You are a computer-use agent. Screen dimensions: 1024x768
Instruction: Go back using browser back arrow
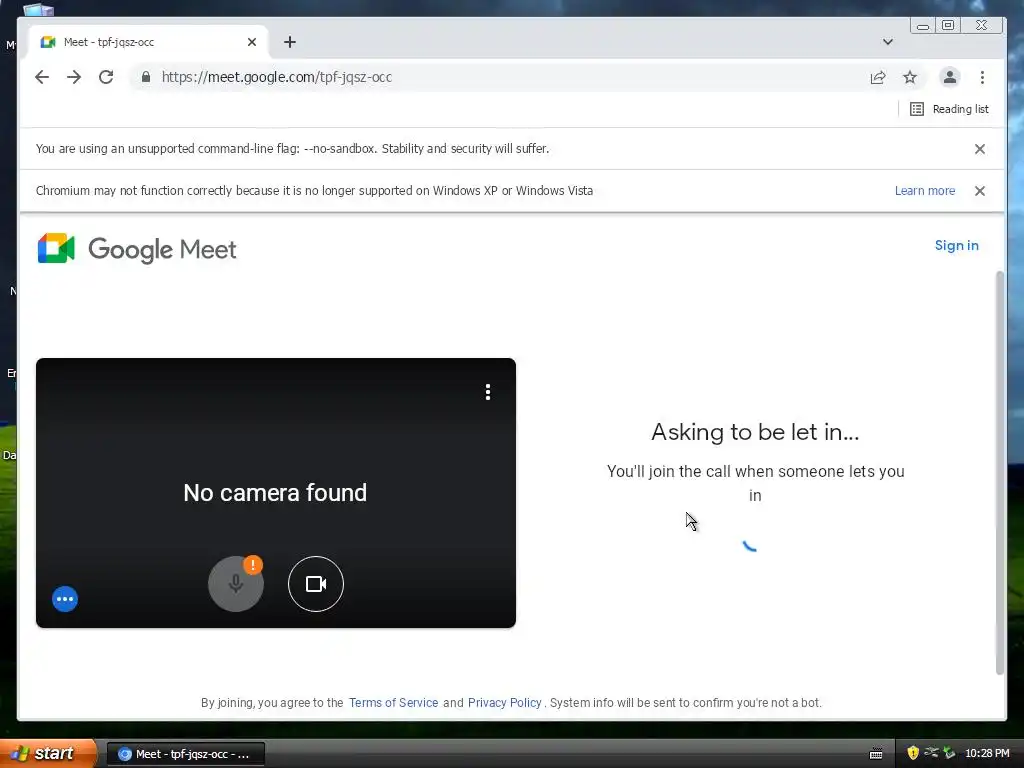42,77
